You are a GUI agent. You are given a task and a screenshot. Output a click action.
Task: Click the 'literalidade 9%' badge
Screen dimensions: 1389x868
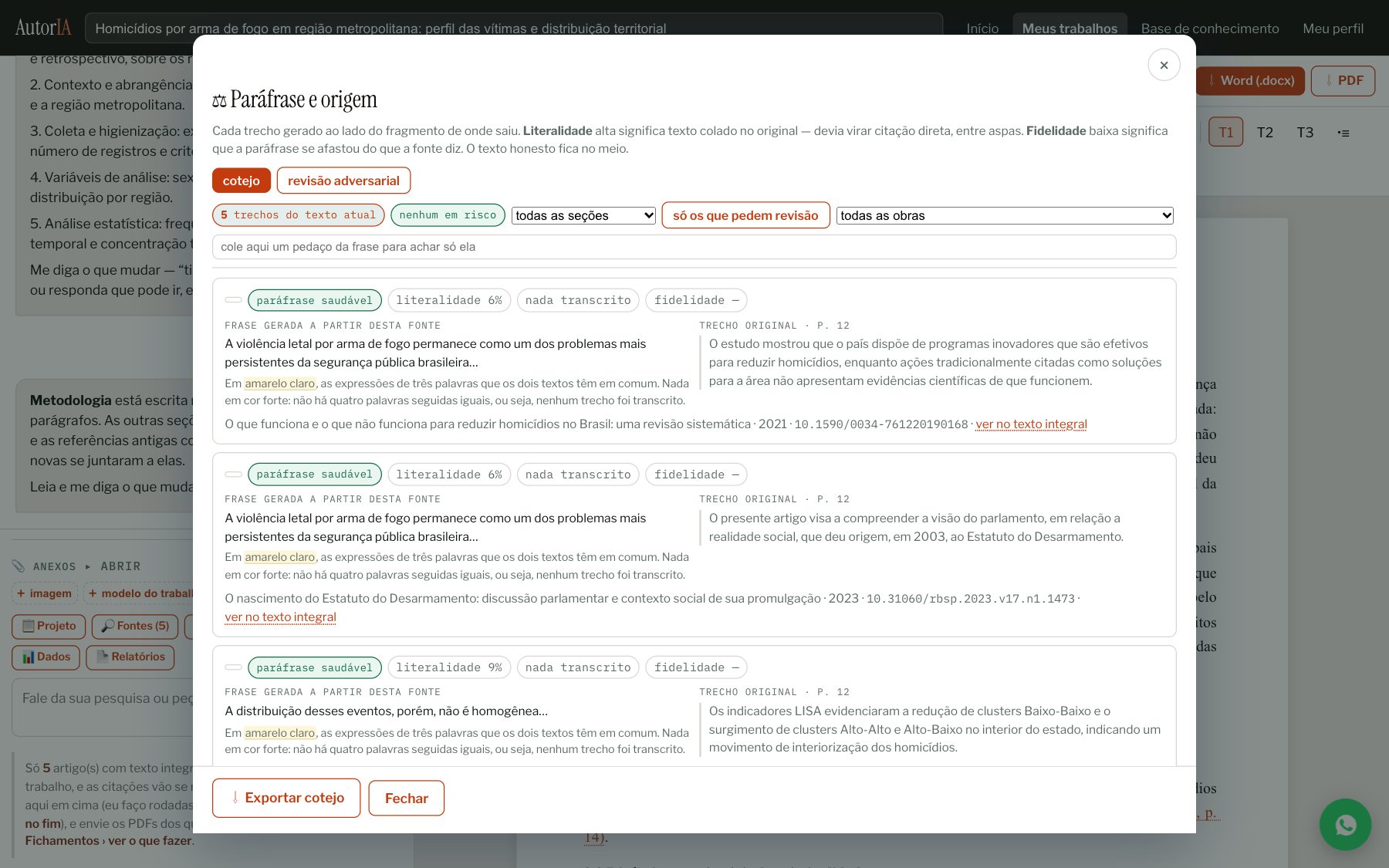(x=449, y=667)
